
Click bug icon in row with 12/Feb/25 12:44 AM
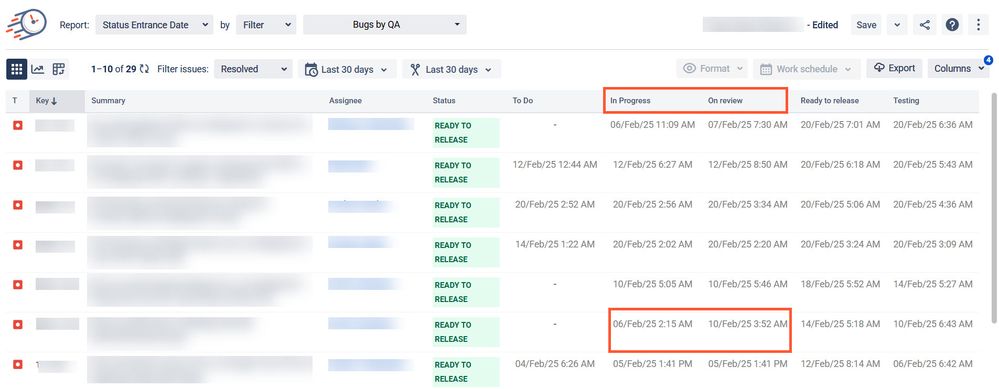18,166
